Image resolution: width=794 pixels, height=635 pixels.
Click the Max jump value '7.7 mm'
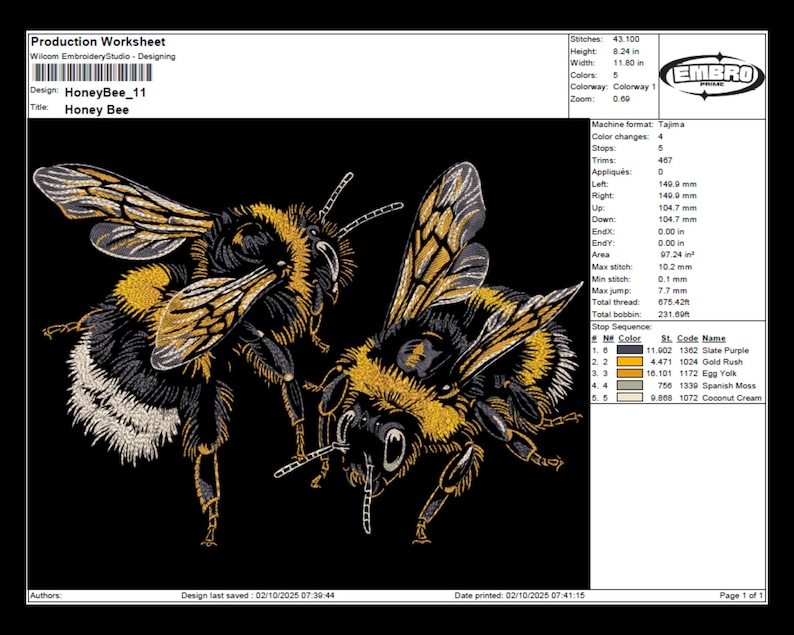672,291
